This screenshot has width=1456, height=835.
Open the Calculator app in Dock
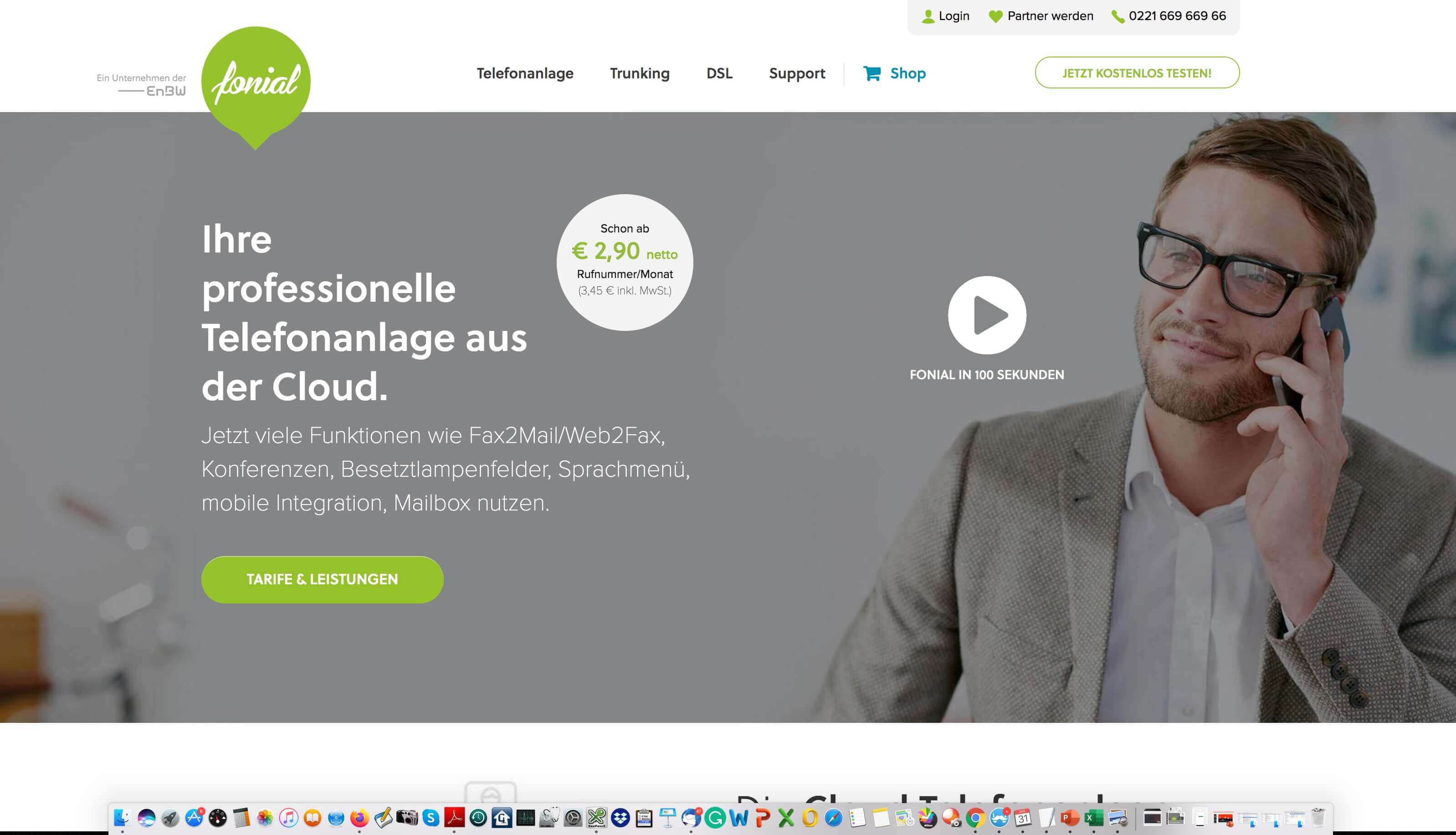[241, 818]
